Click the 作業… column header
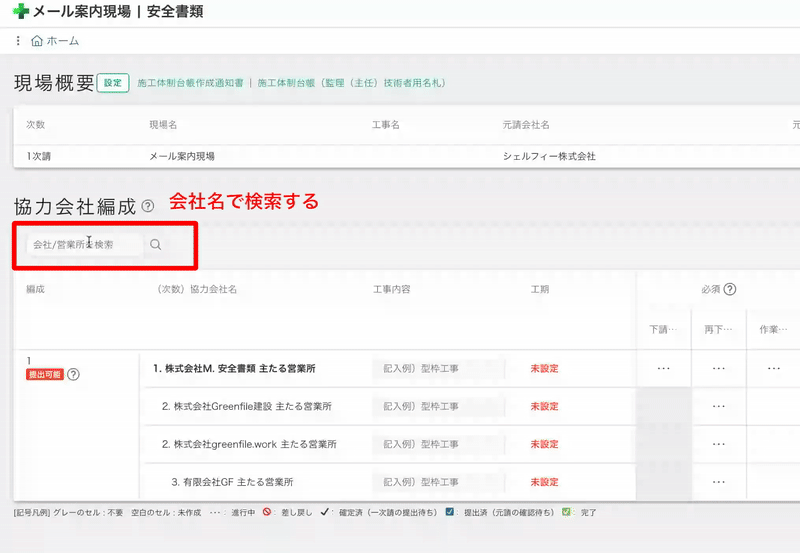The width and height of the screenshot is (800, 553). pyautogui.click(x=773, y=330)
